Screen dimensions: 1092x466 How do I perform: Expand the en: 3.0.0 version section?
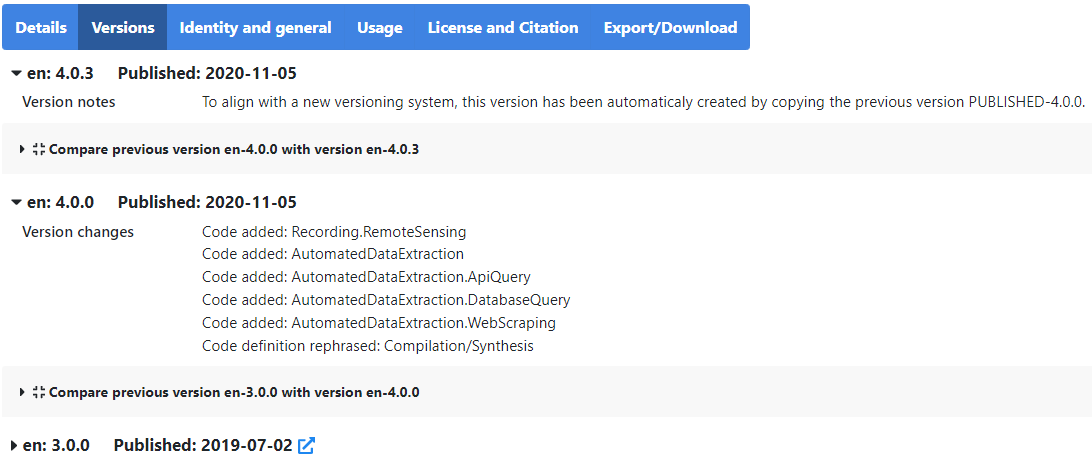tap(15, 445)
